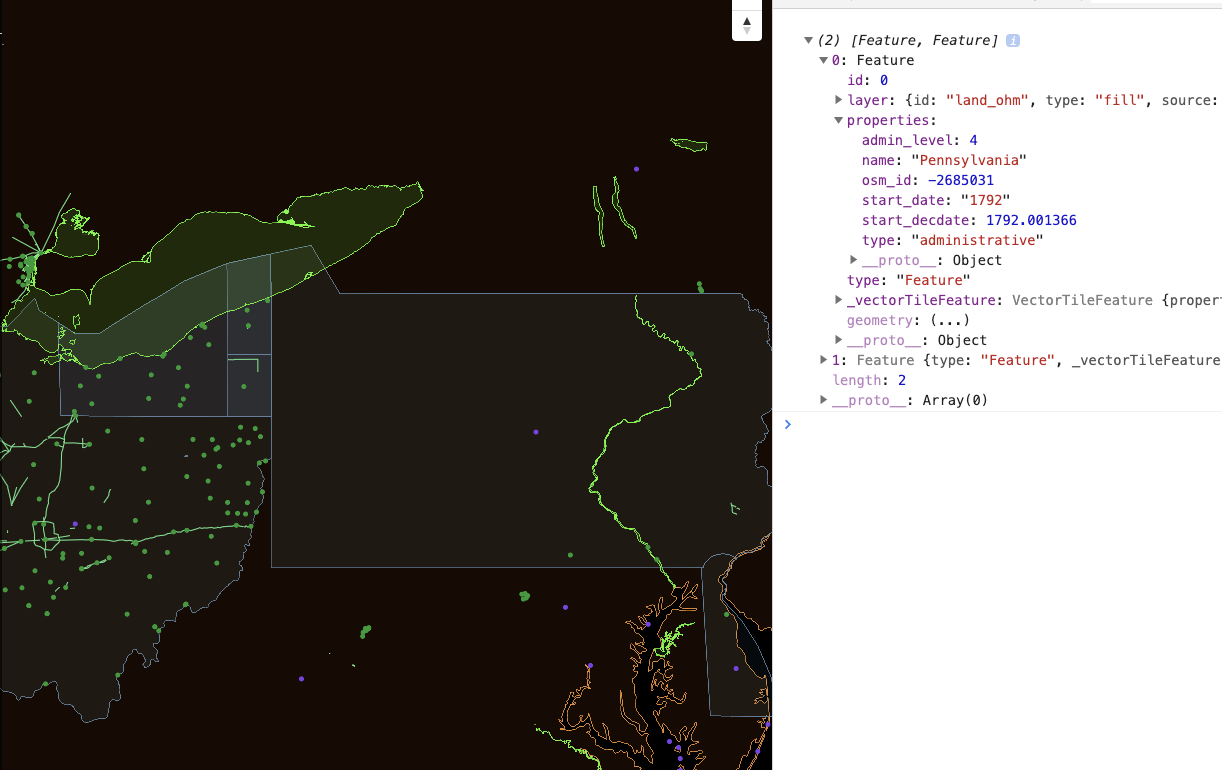Image resolution: width=1222 pixels, height=770 pixels.
Task: Select the start_decdate 1792.001366 value
Action: [1031, 220]
